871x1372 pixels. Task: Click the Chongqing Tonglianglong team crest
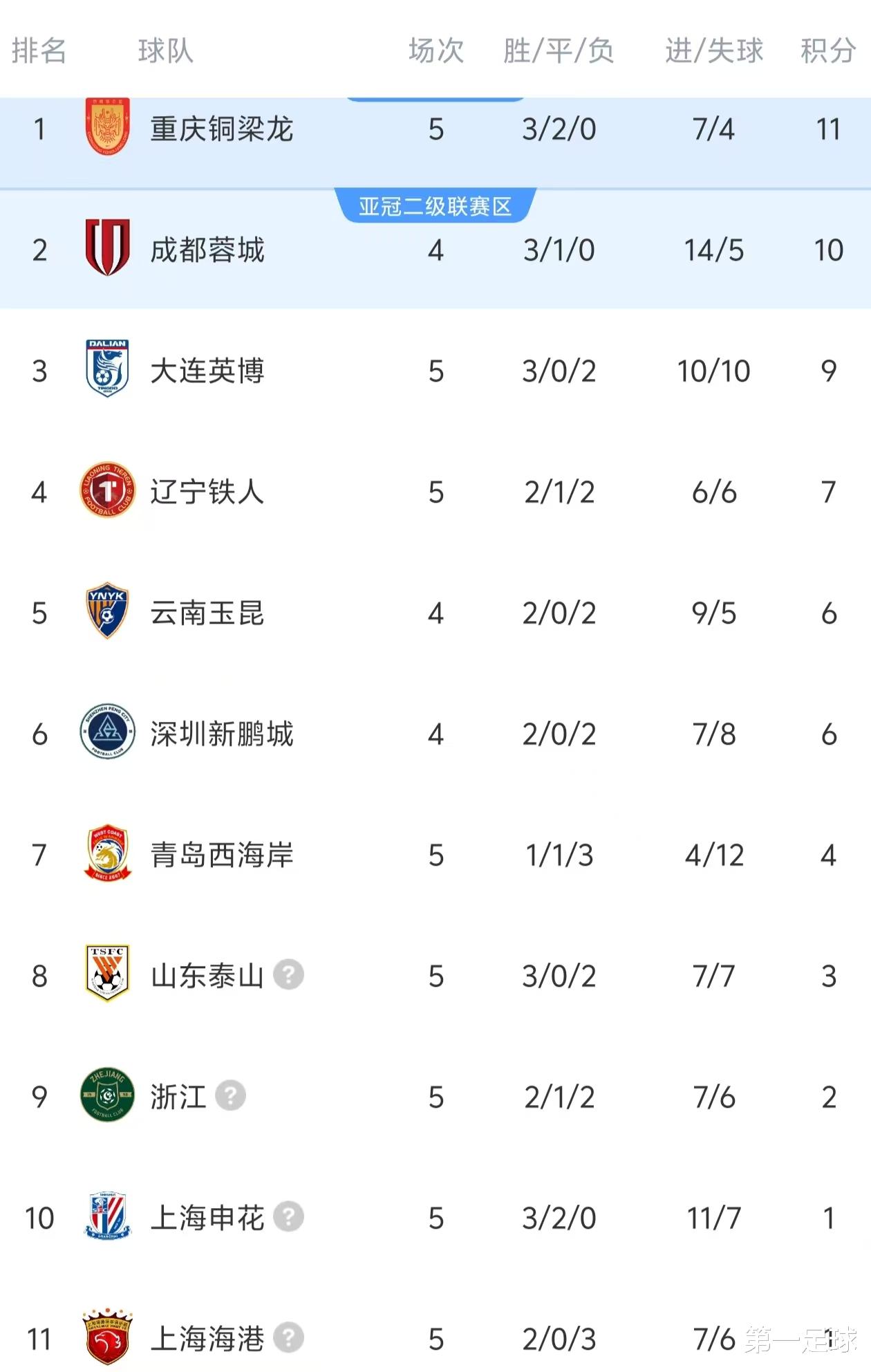tap(107, 127)
